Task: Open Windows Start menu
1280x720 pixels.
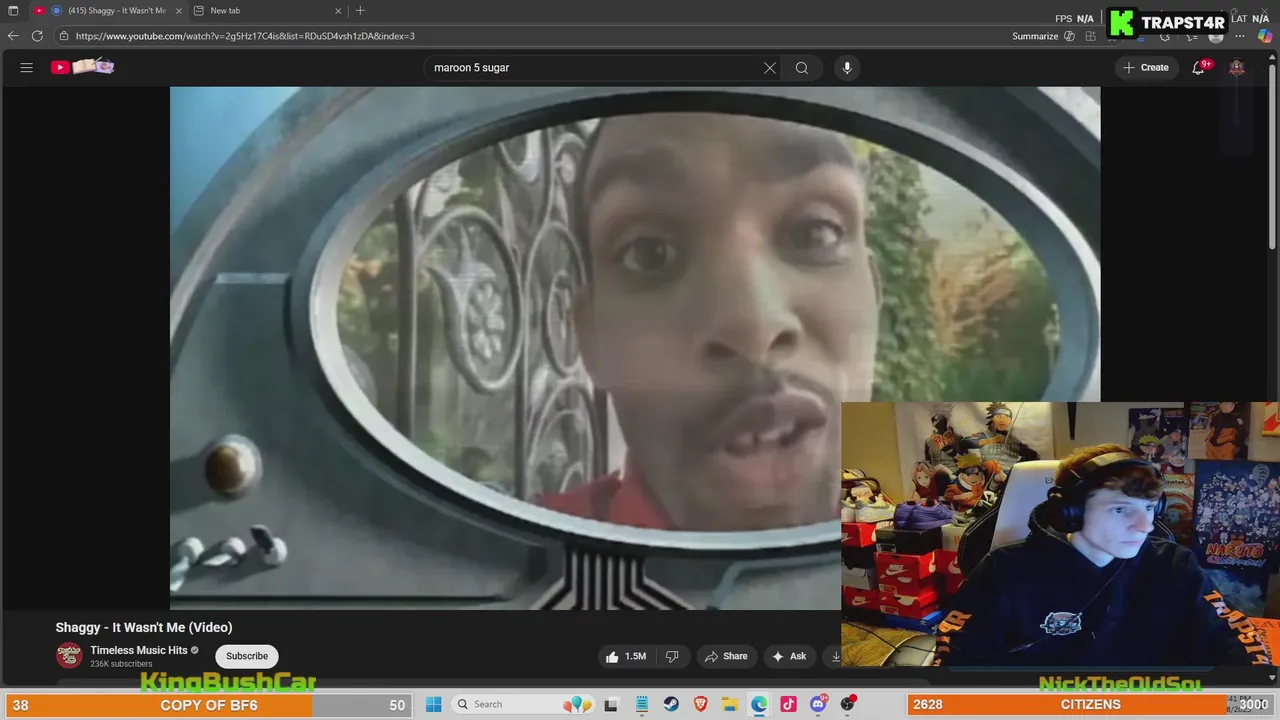Action: coord(433,704)
